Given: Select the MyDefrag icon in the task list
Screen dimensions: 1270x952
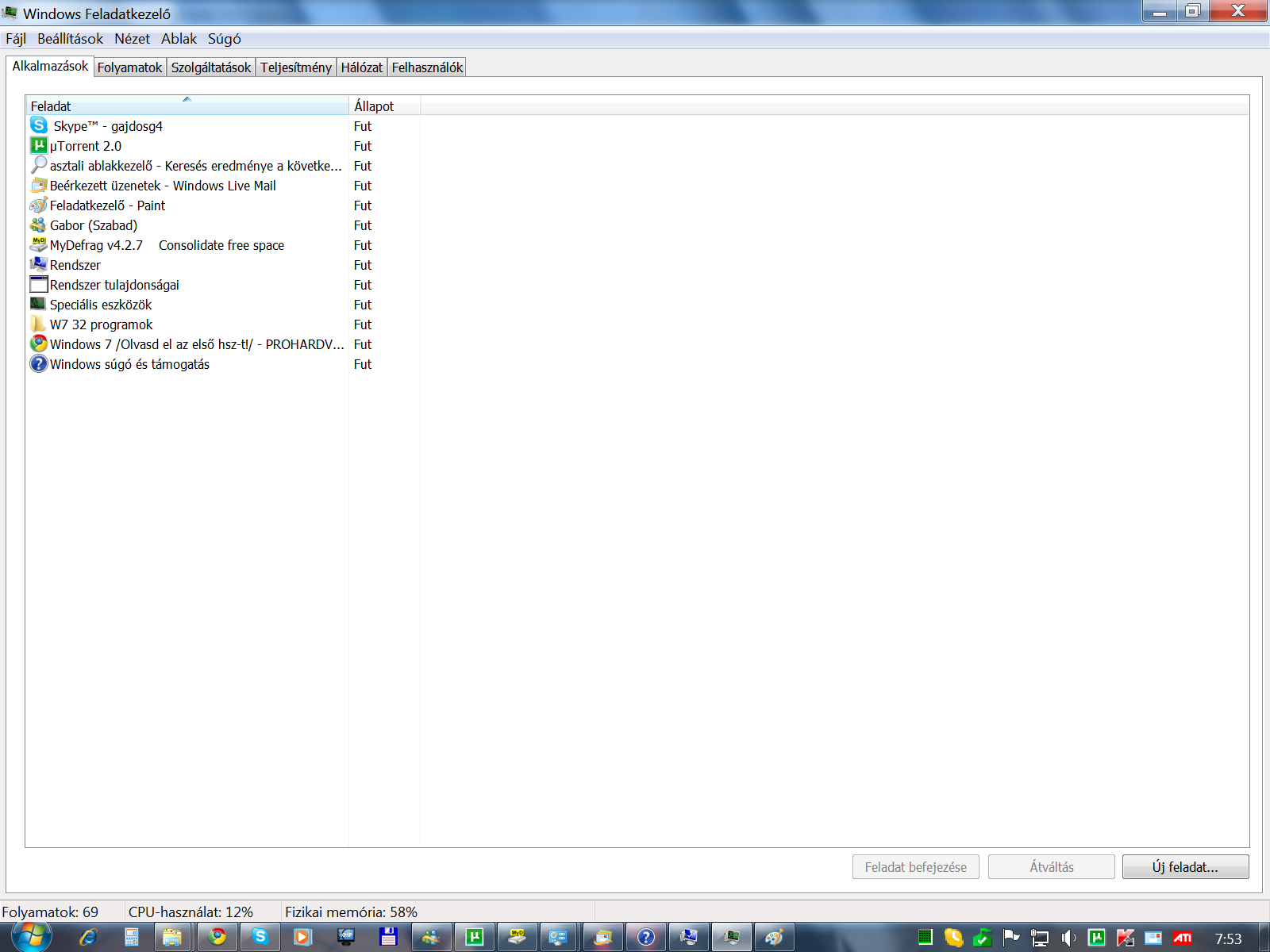Looking at the screenshot, I should [39, 244].
